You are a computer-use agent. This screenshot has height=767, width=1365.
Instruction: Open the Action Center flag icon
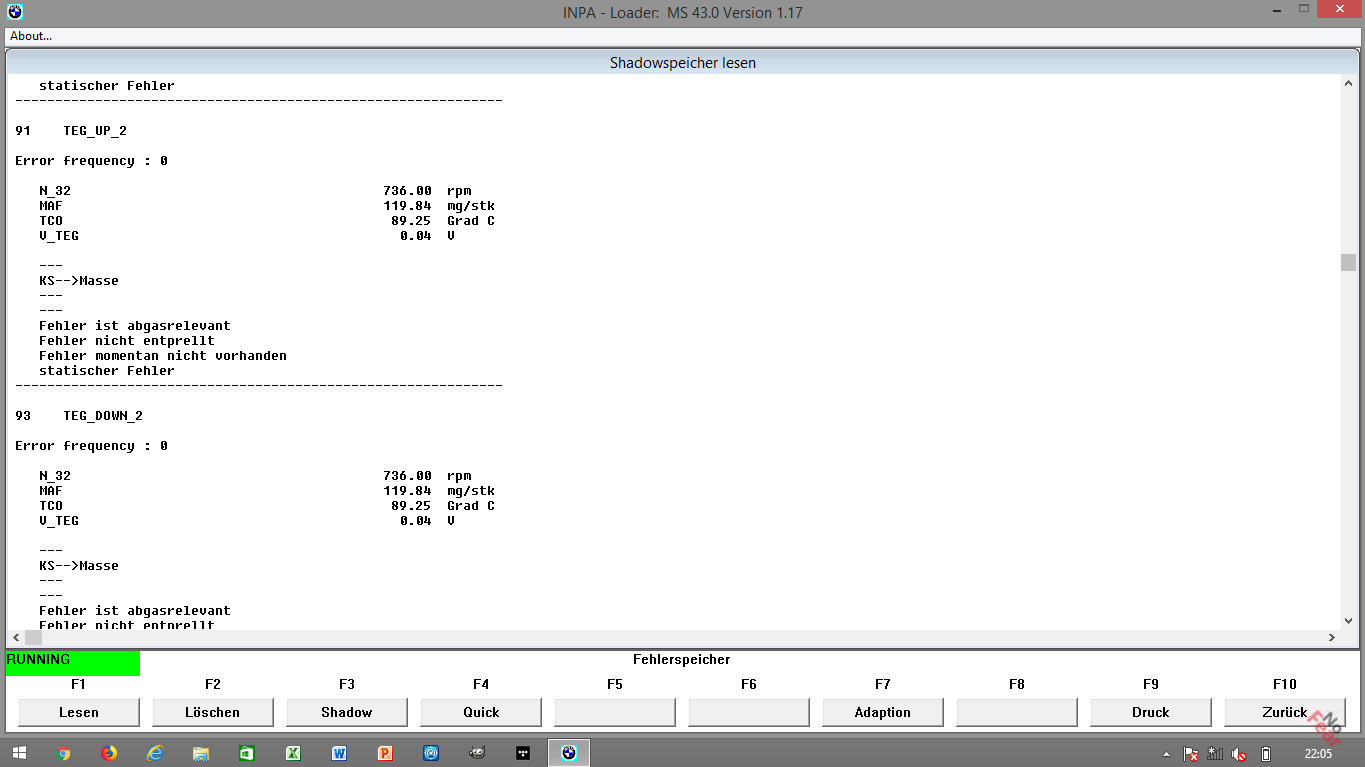(x=1191, y=754)
